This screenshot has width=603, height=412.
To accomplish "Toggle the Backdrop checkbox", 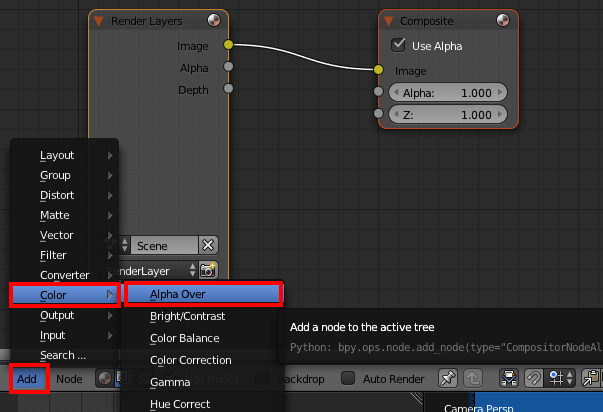I will pos(262,378).
